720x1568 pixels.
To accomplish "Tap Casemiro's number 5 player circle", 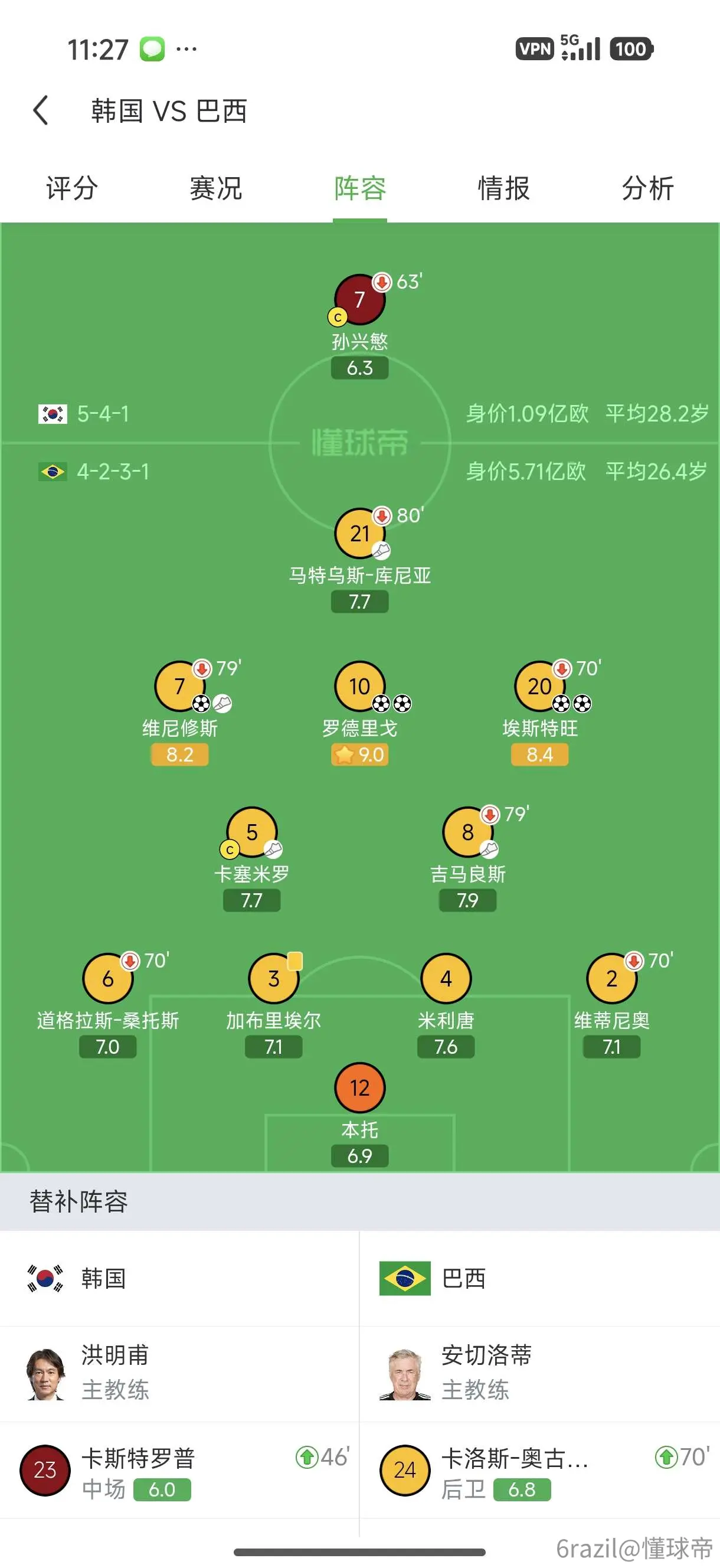I will click(x=252, y=832).
